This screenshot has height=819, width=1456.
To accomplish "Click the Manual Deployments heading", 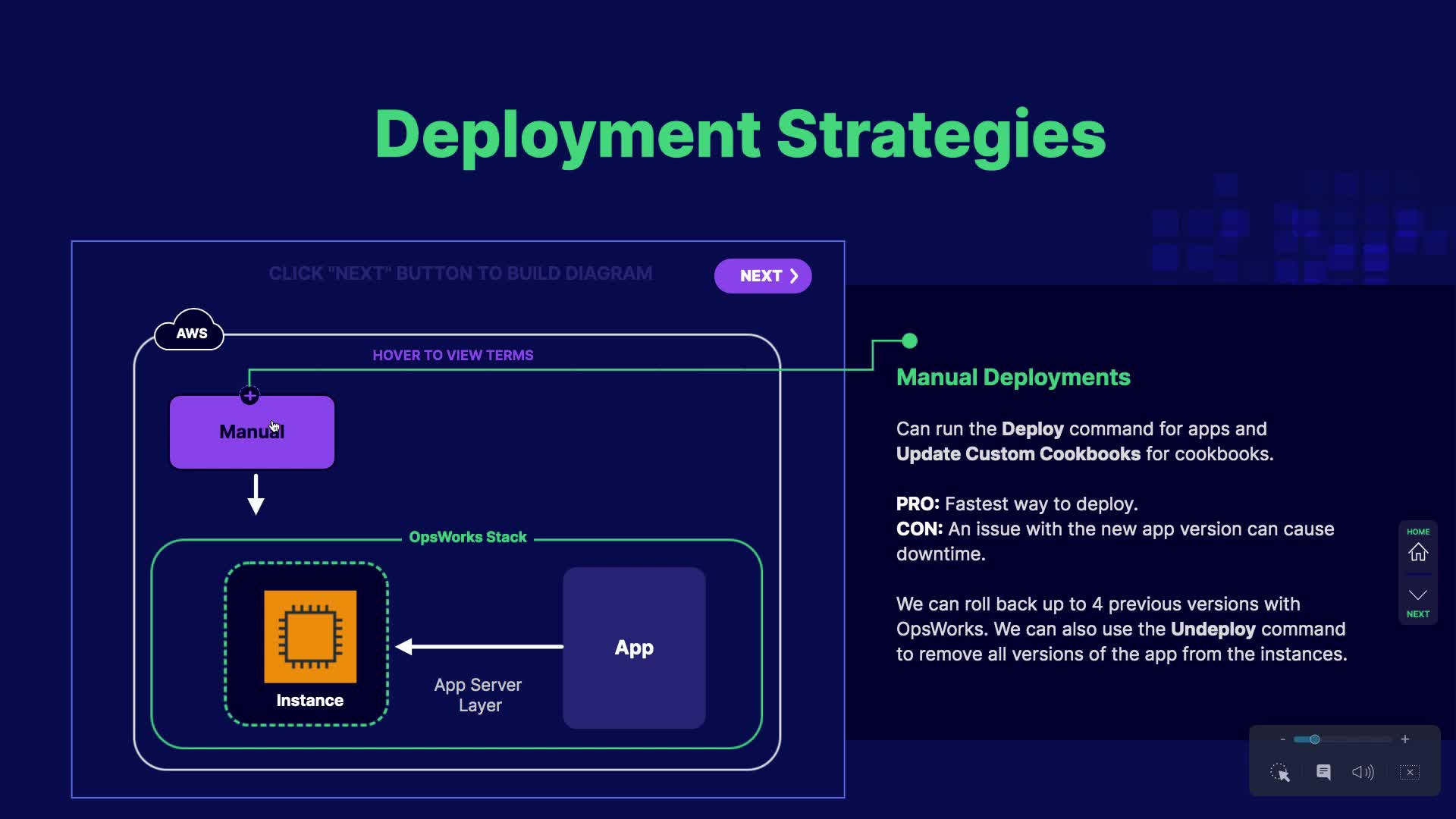I will (1013, 378).
